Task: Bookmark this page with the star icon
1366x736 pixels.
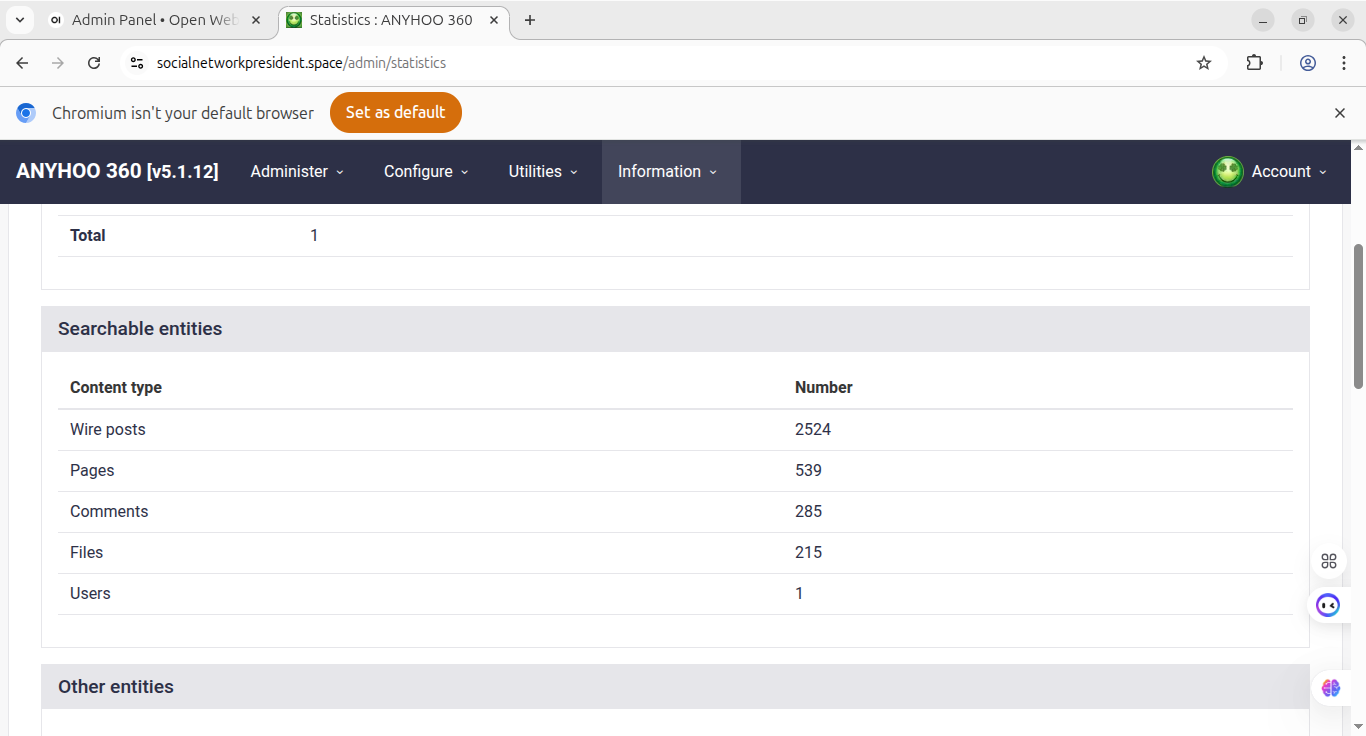Action: click(1204, 63)
